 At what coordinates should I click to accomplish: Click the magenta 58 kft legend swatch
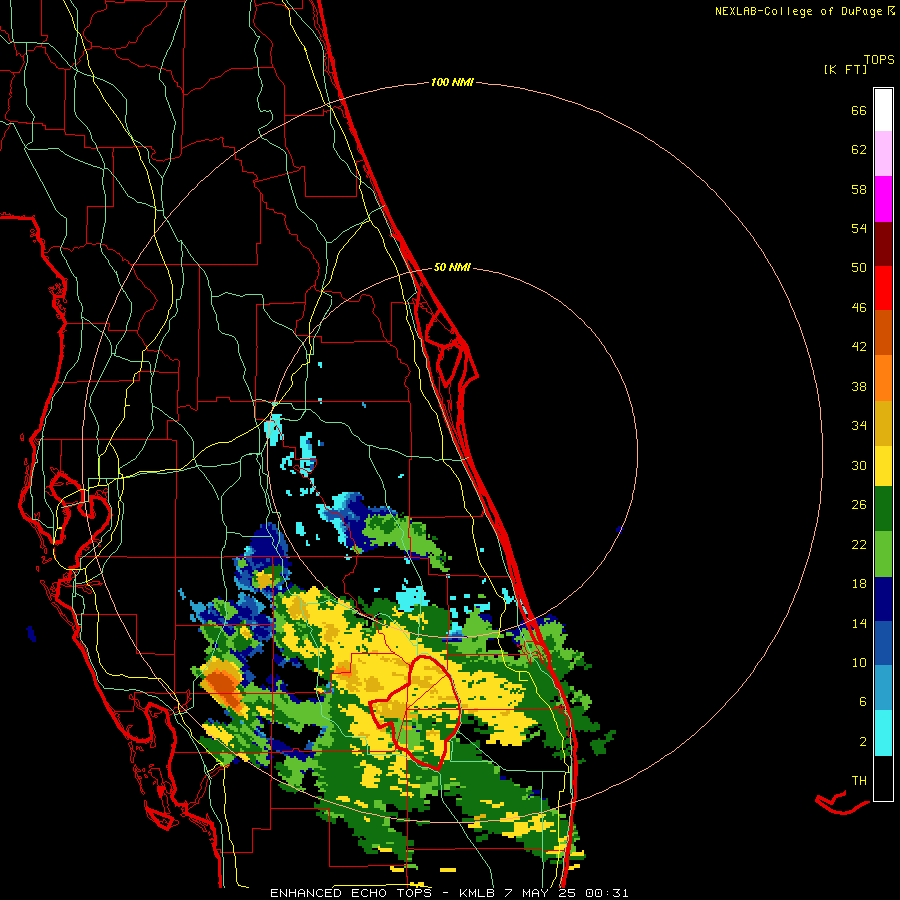(x=883, y=199)
